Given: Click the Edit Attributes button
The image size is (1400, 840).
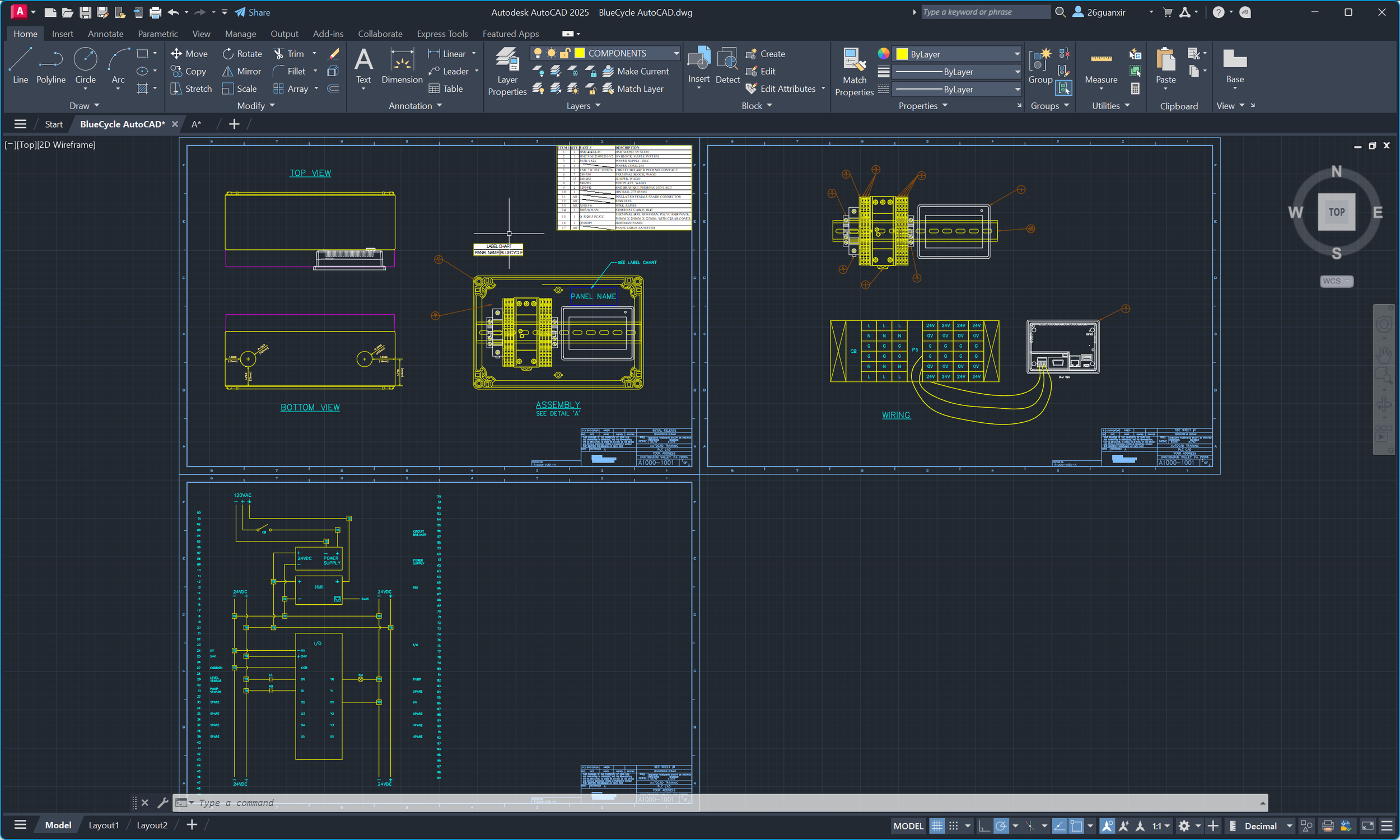Looking at the screenshot, I should point(781,89).
